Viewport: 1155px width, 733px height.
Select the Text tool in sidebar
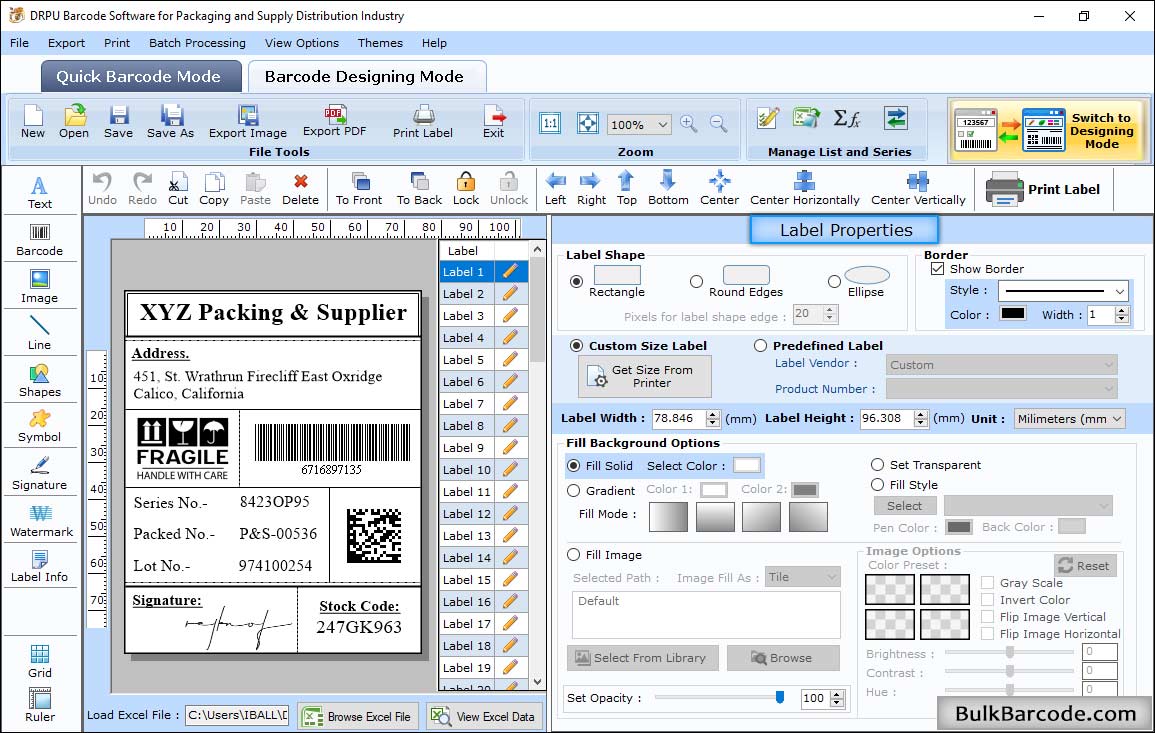[40, 192]
